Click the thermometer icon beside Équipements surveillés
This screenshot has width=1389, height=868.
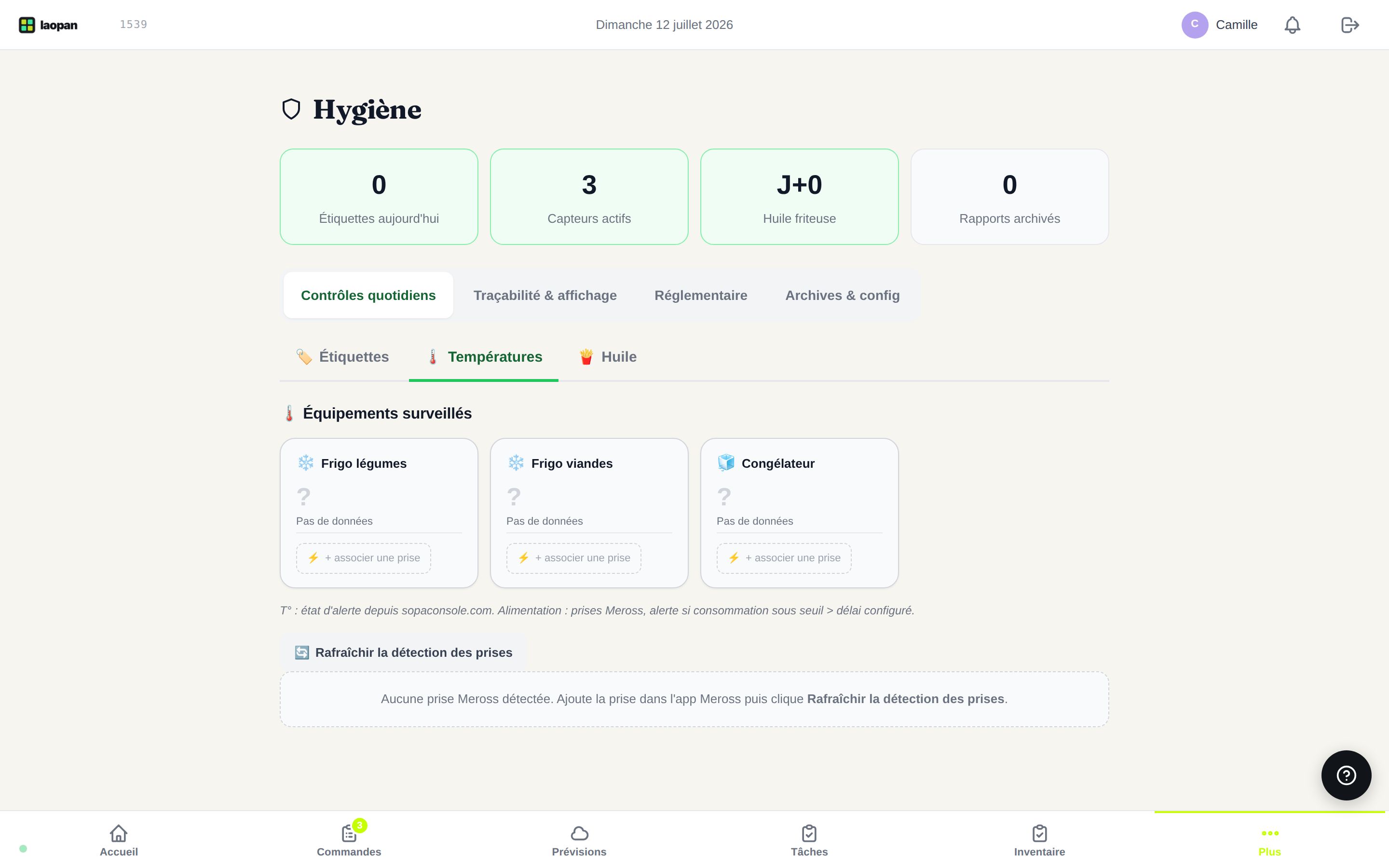pyautogui.click(x=289, y=413)
